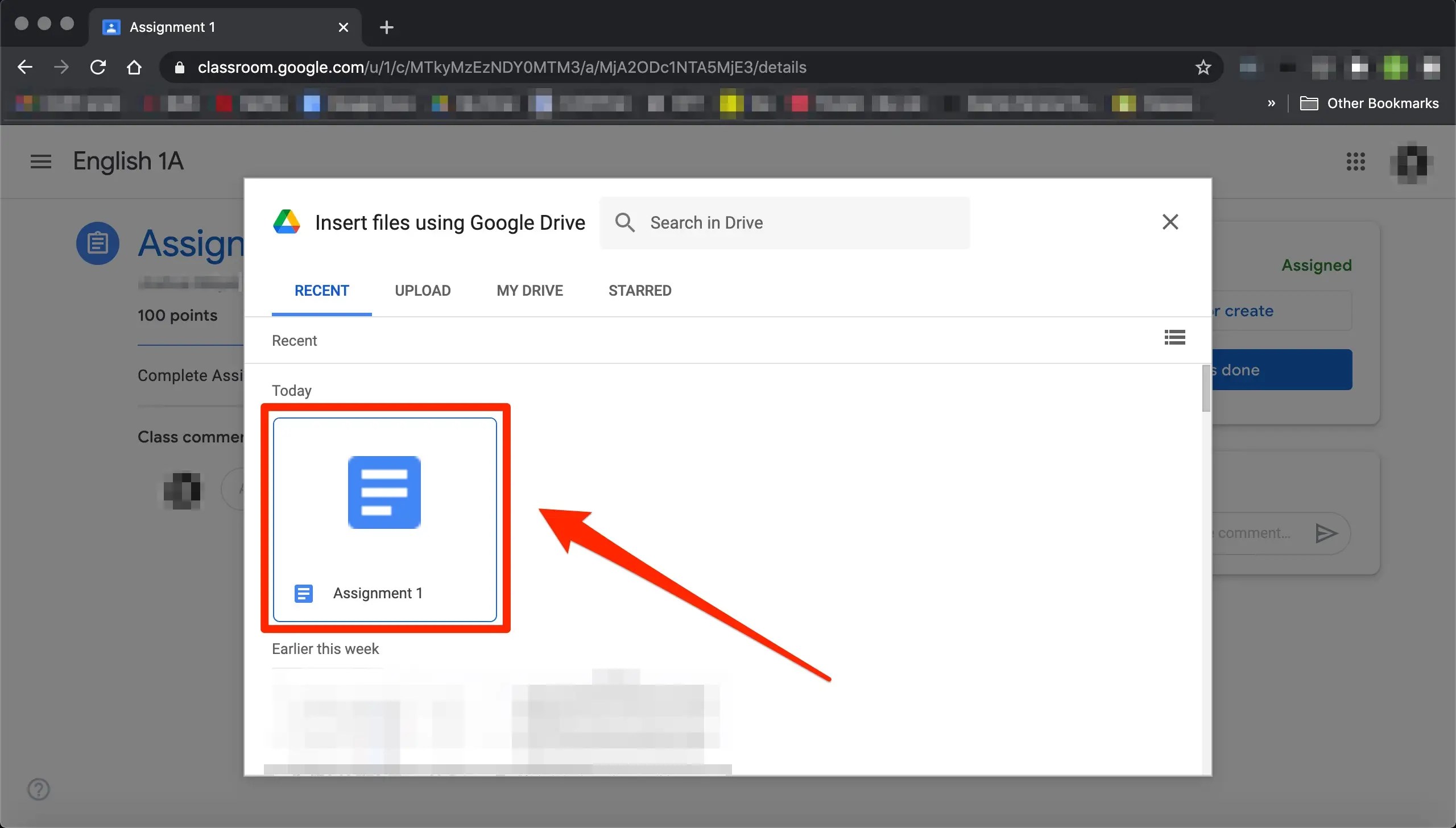Image resolution: width=1456 pixels, height=828 pixels.
Task: Click the search magnifier icon in Drive
Action: 624,222
